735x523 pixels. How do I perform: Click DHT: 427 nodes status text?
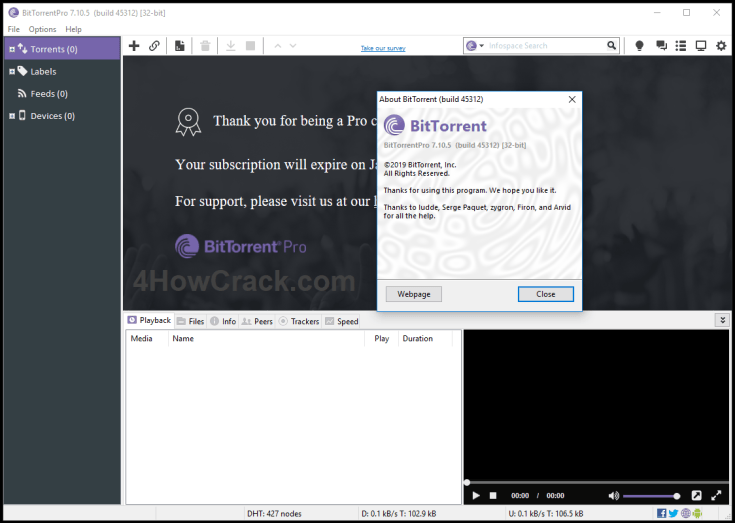pos(274,514)
